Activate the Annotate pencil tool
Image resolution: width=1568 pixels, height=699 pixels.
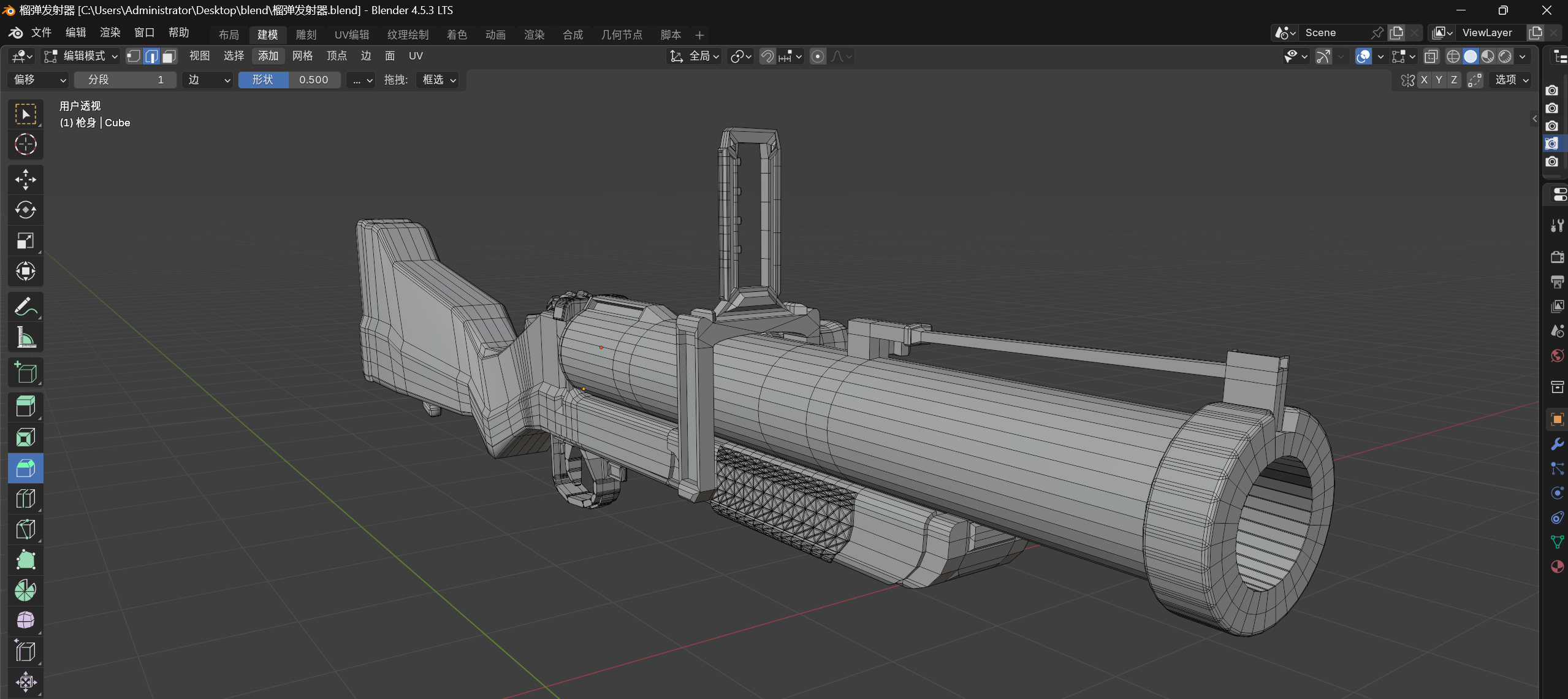click(25, 307)
